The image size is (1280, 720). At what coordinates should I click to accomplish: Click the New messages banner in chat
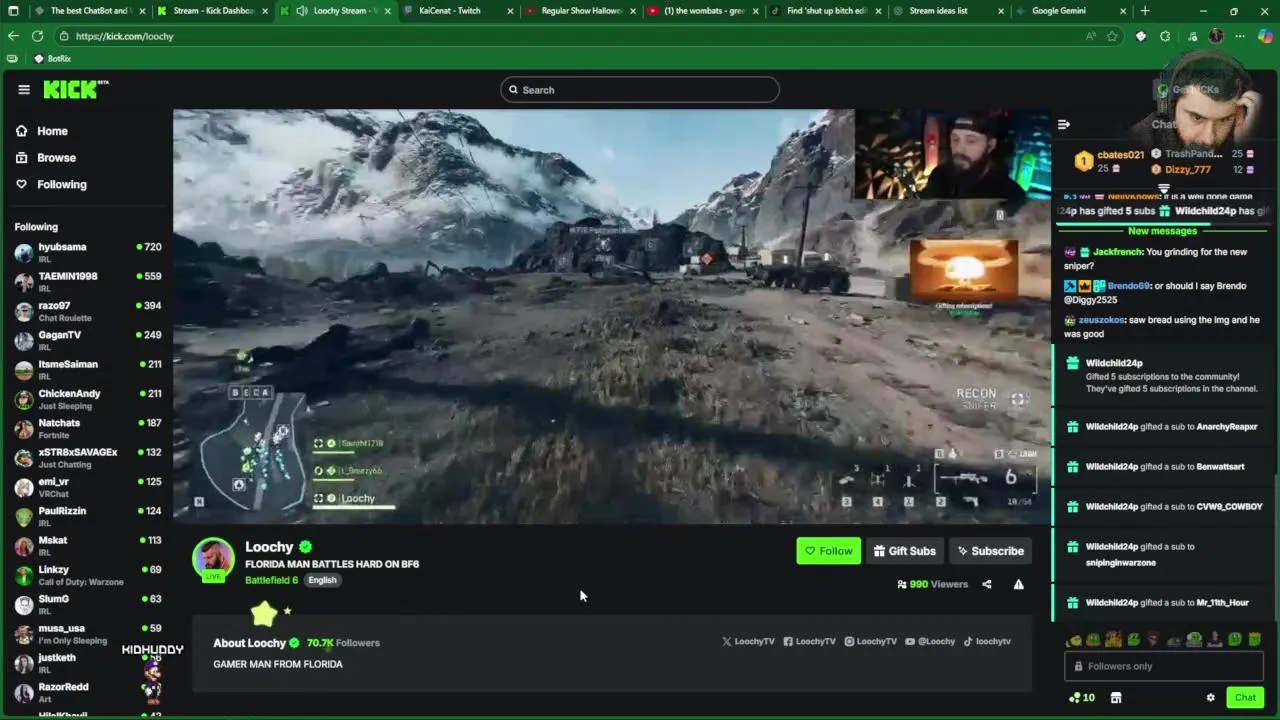click(1162, 231)
